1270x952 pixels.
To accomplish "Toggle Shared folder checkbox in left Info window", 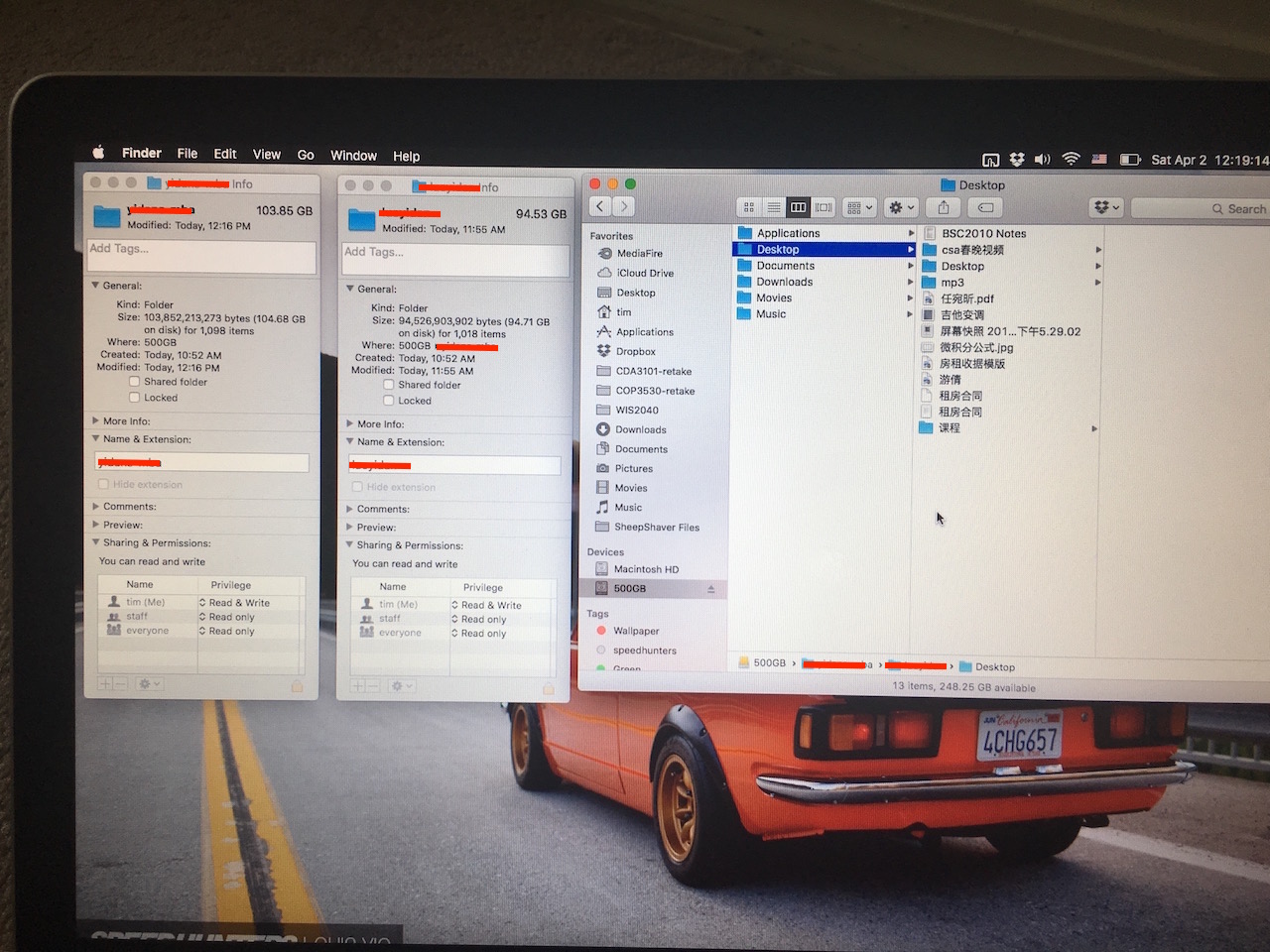I will [134, 381].
